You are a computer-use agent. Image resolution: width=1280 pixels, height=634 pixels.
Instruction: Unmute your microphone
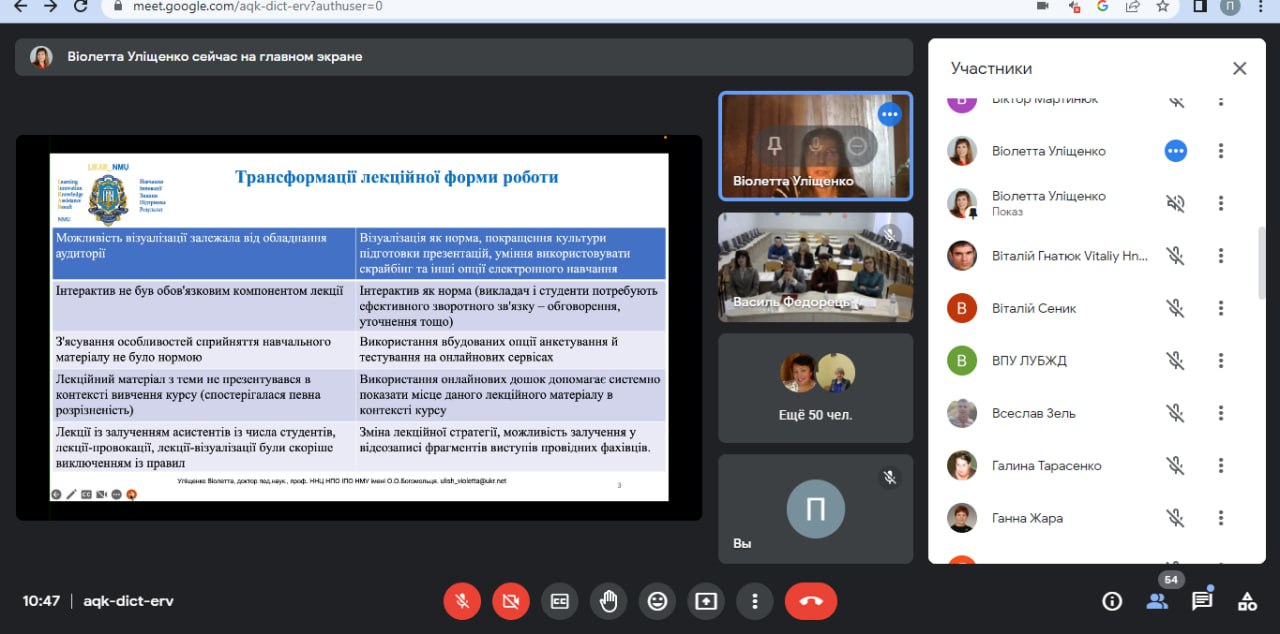(462, 601)
